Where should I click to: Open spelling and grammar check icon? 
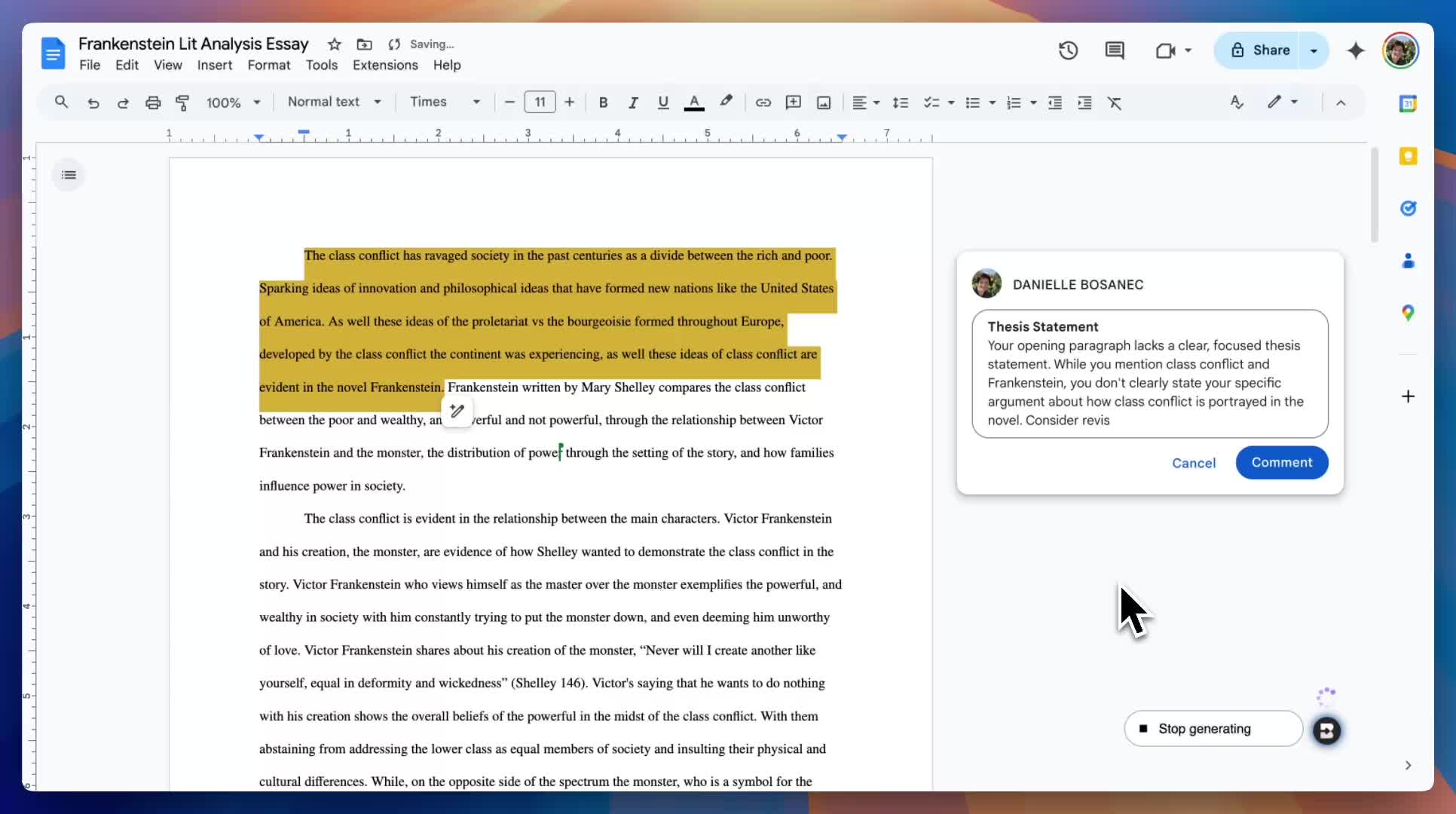click(1237, 102)
